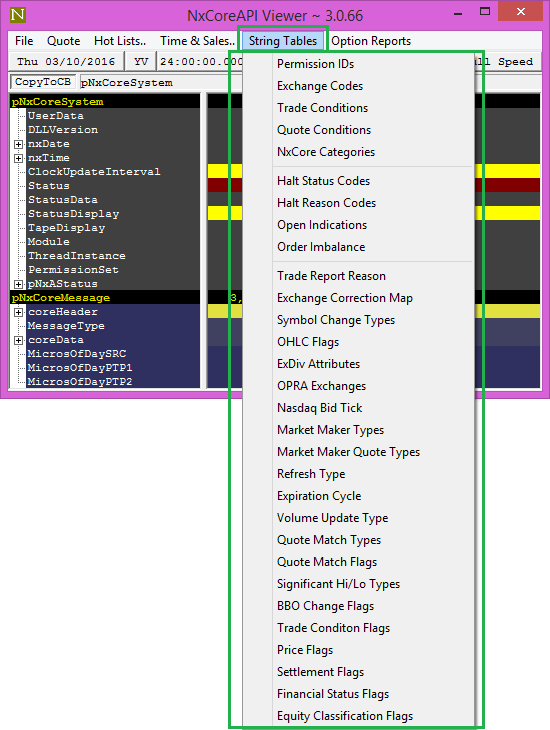Open Trade Conditon Flags
The width and height of the screenshot is (550, 730).
click(x=333, y=628)
